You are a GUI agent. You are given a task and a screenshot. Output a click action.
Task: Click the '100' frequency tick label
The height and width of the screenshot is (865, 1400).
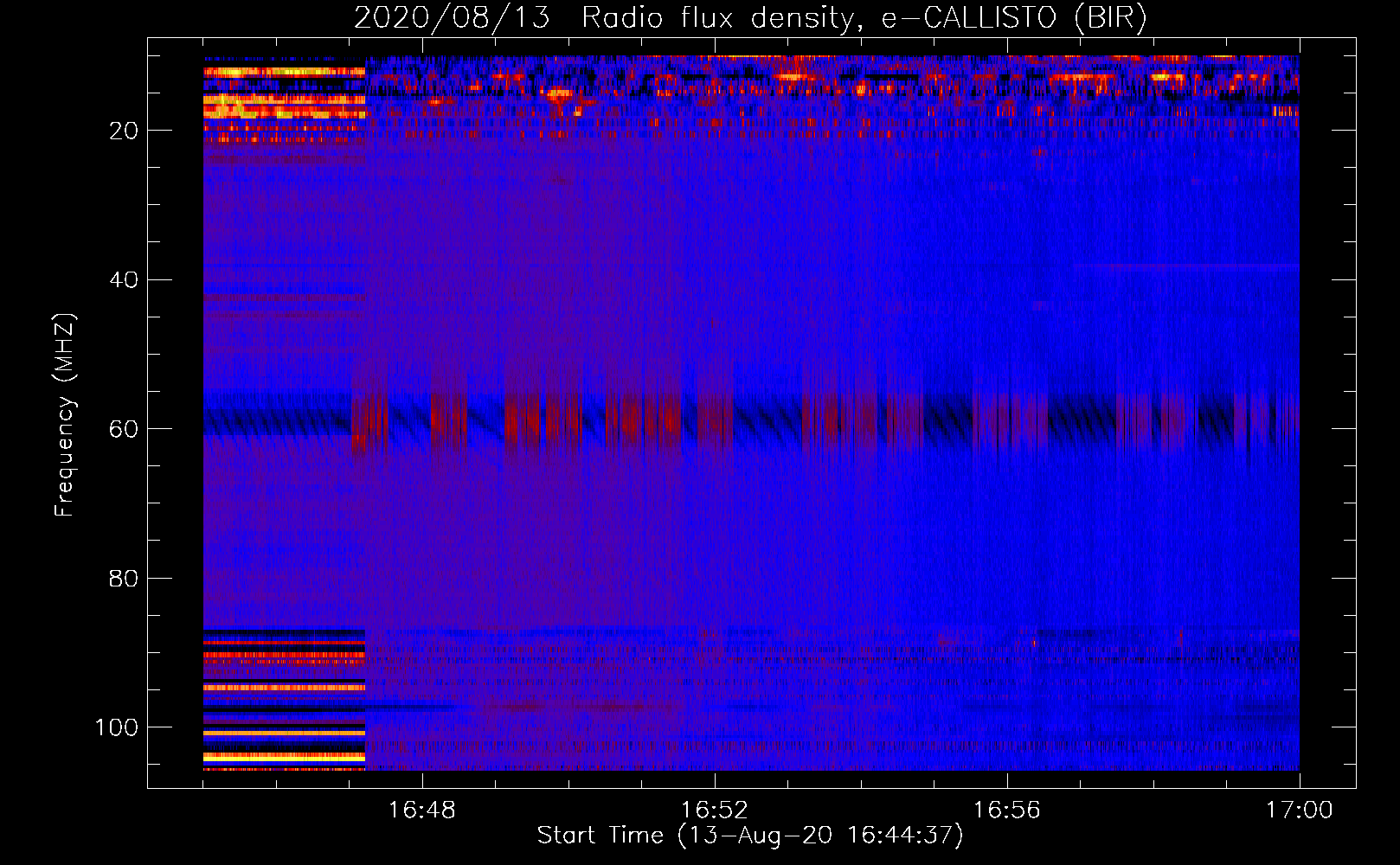(x=116, y=727)
